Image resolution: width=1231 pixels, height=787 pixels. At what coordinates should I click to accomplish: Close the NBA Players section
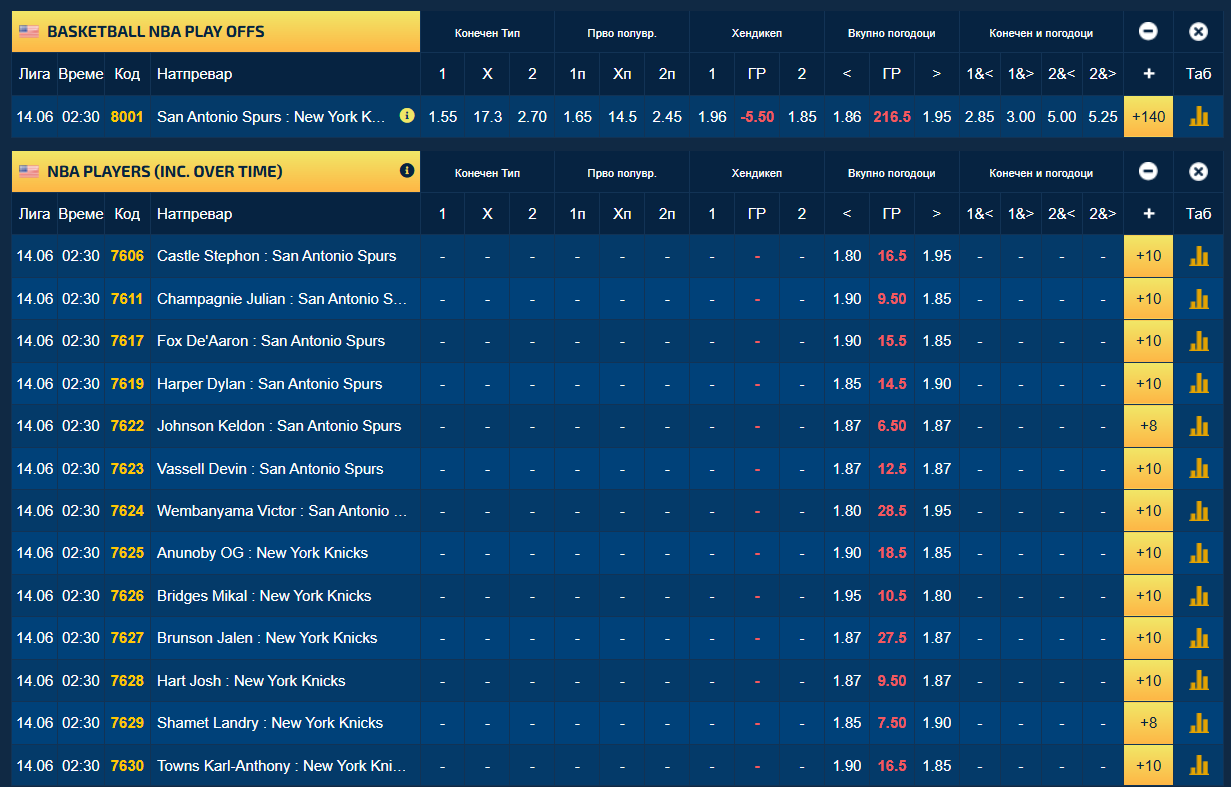click(1198, 172)
